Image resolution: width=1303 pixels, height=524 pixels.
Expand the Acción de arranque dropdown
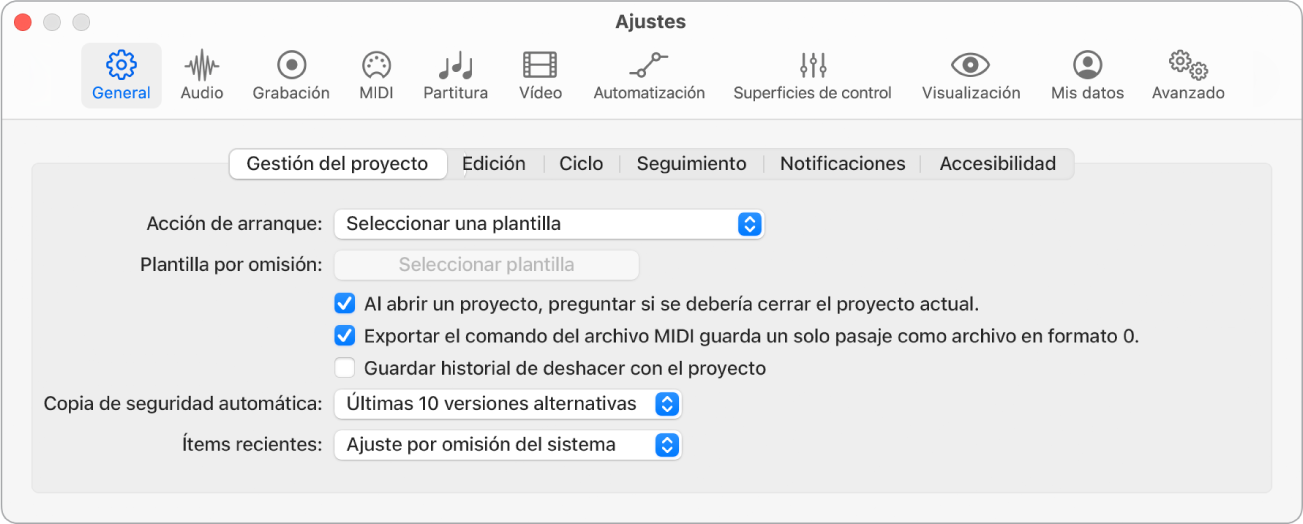point(549,224)
